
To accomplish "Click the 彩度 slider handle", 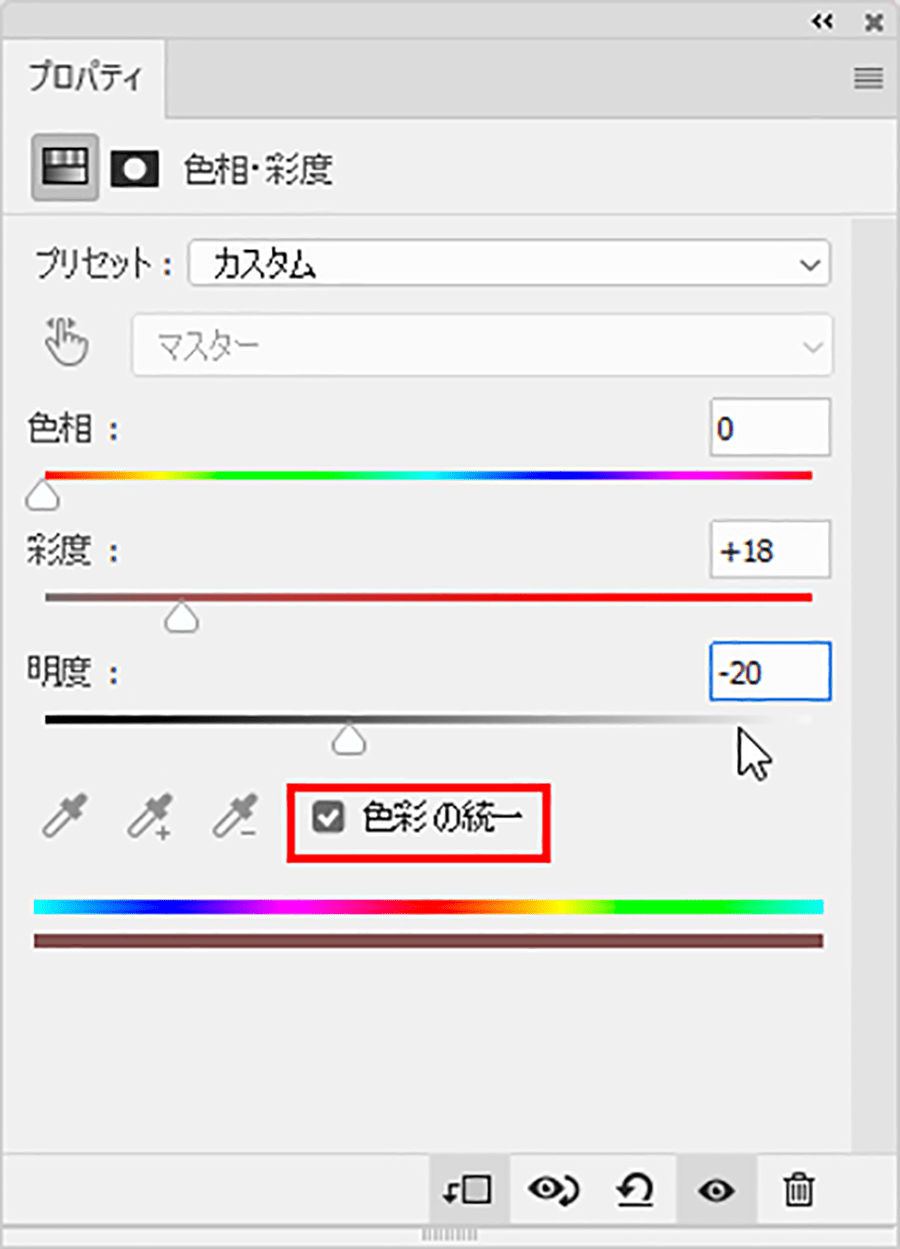I will [x=181, y=619].
